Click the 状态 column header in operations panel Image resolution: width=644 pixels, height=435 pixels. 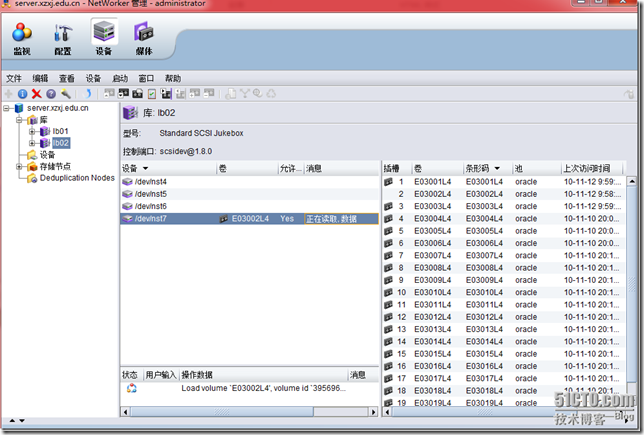point(131,375)
